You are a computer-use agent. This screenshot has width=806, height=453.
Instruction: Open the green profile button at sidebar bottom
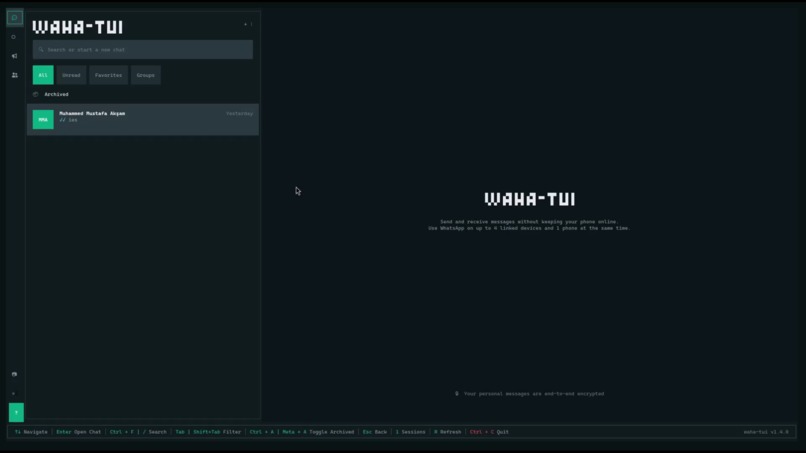(x=16, y=412)
